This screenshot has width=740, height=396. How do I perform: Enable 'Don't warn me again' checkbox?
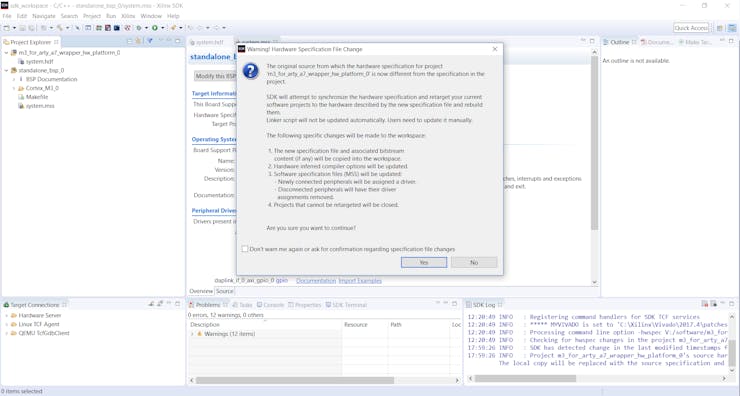click(245, 249)
